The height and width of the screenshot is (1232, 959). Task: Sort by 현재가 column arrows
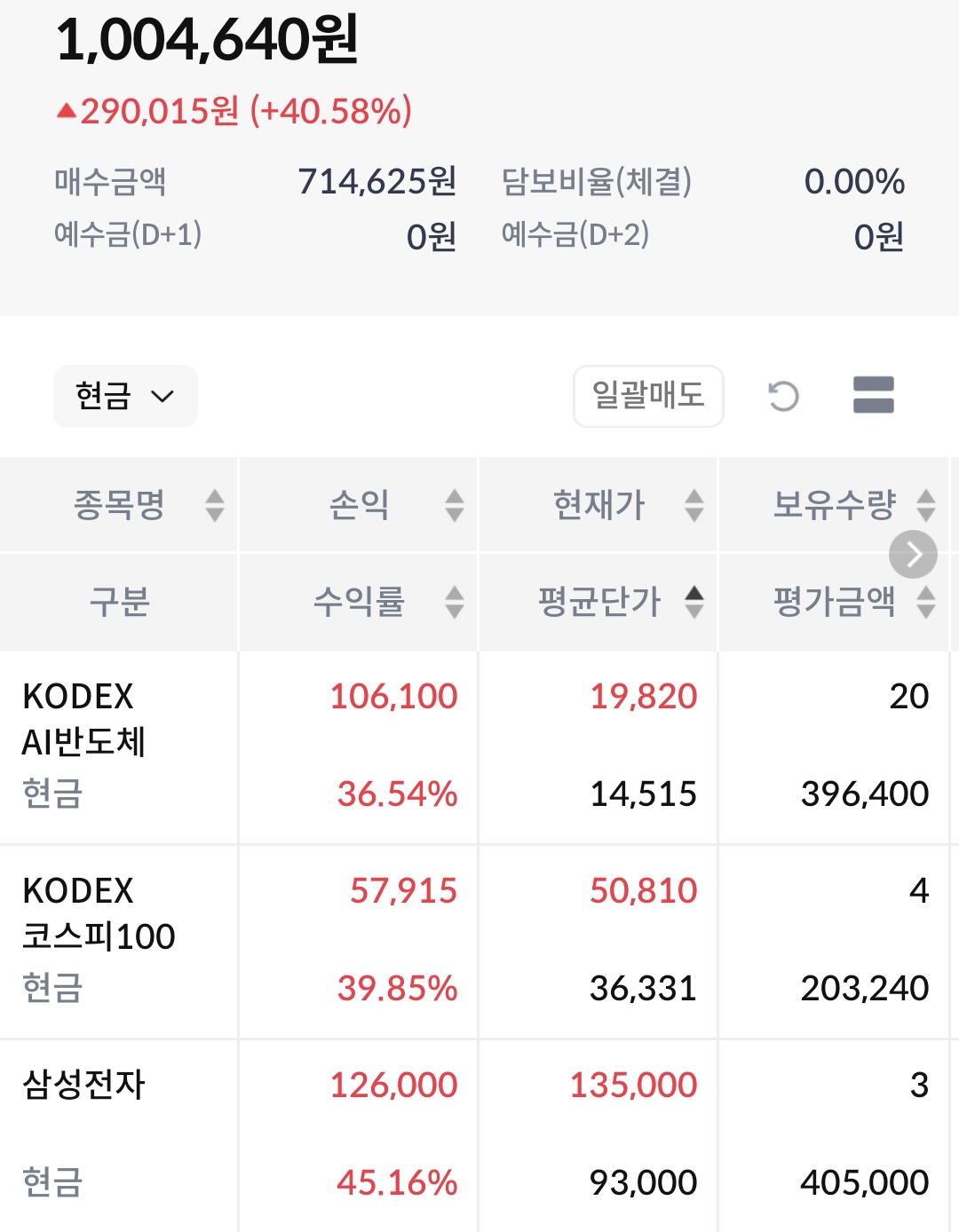point(693,505)
